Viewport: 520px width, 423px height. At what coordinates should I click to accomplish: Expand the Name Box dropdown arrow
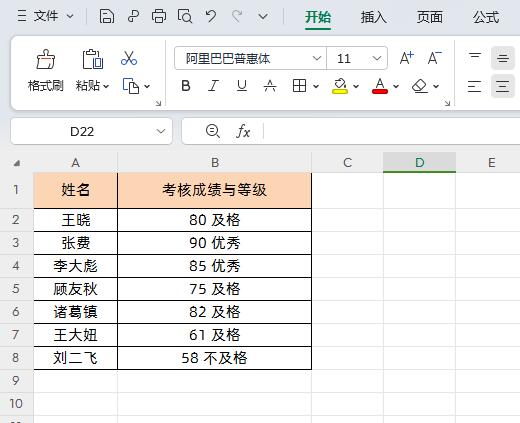(161, 131)
